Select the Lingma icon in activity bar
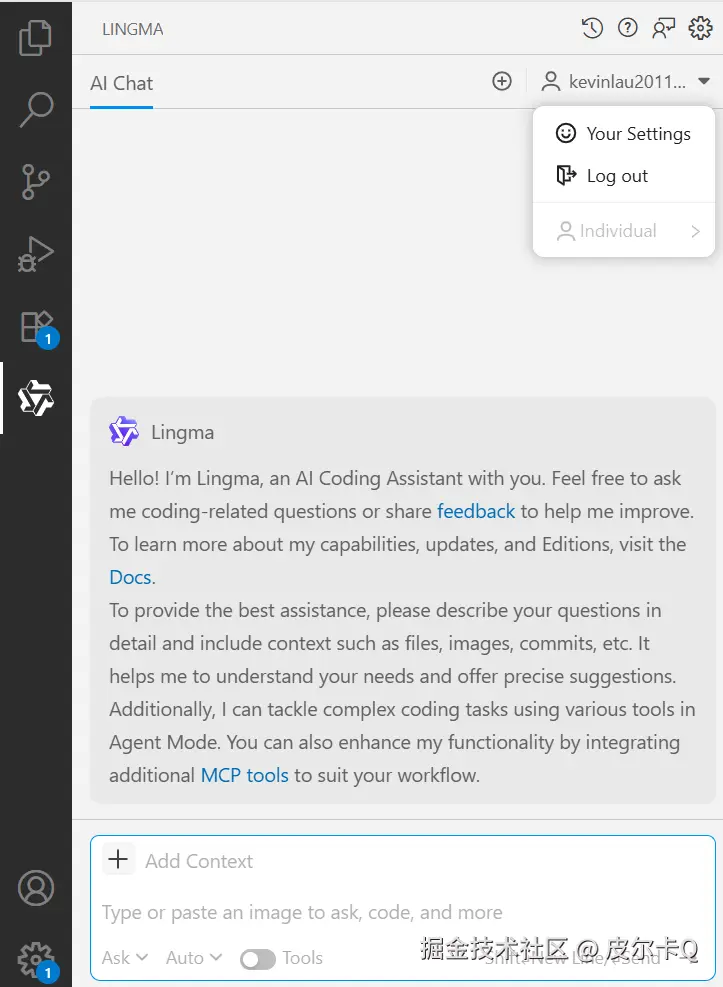 tap(36, 398)
